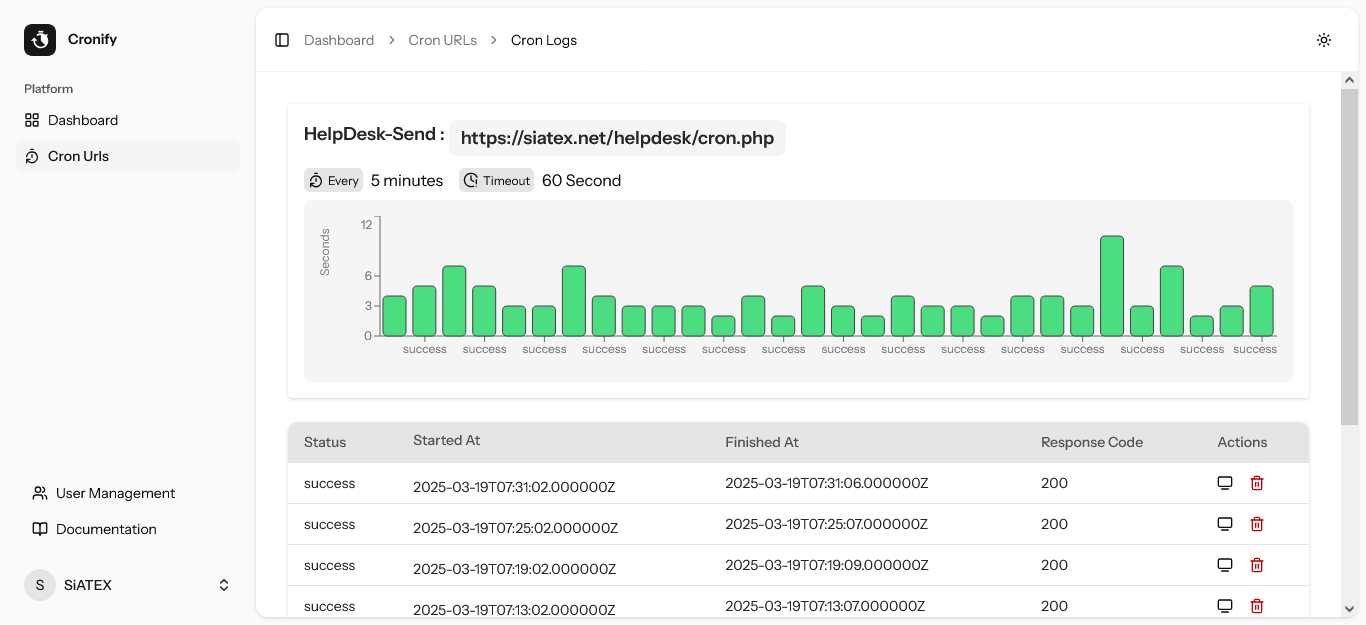Click the sidebar collapse panel icon
The width and height of the screenshot is (1366, 625).
(282, 39)
